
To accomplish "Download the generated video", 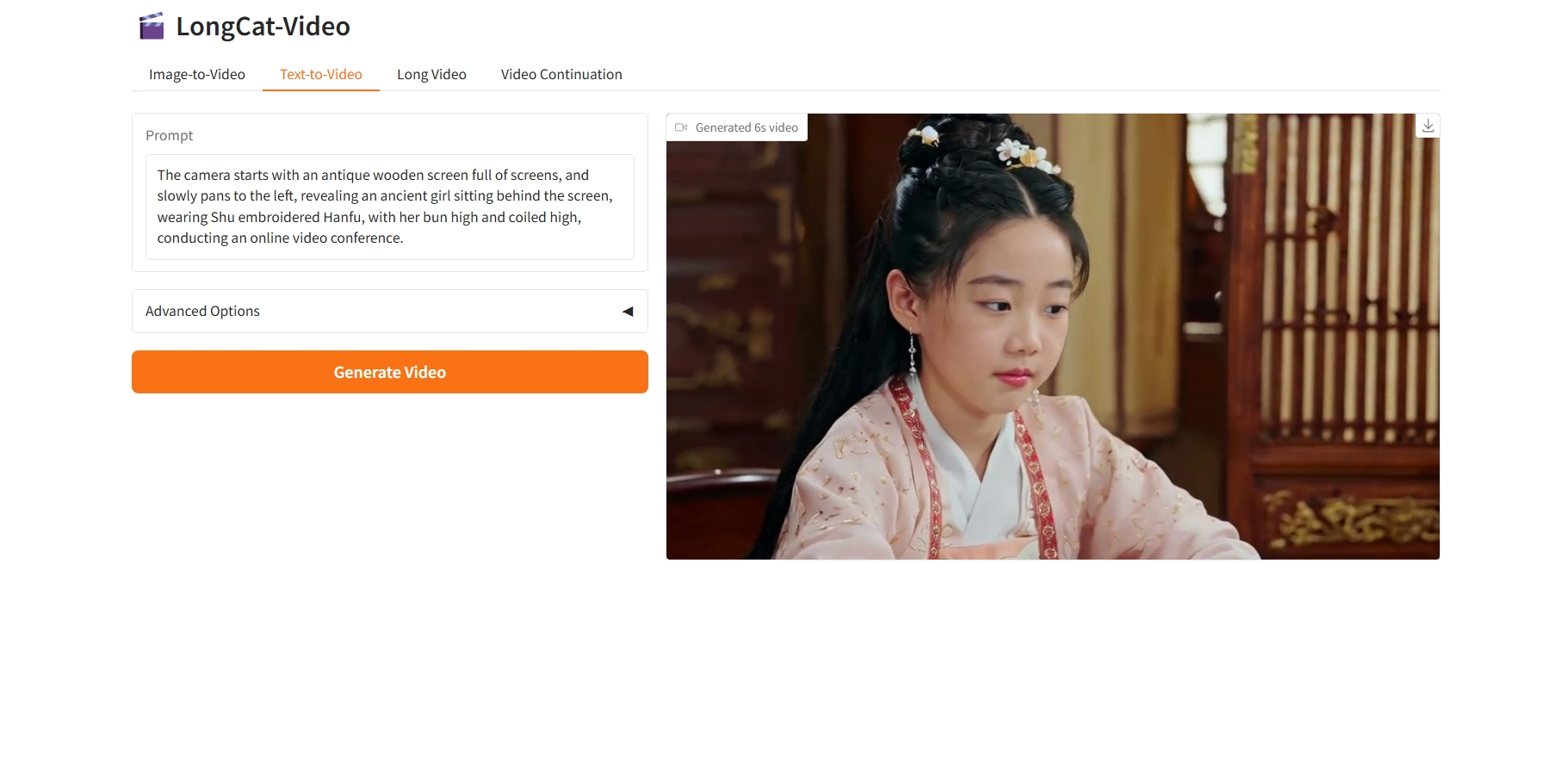I will click(x=1428, y=126).
